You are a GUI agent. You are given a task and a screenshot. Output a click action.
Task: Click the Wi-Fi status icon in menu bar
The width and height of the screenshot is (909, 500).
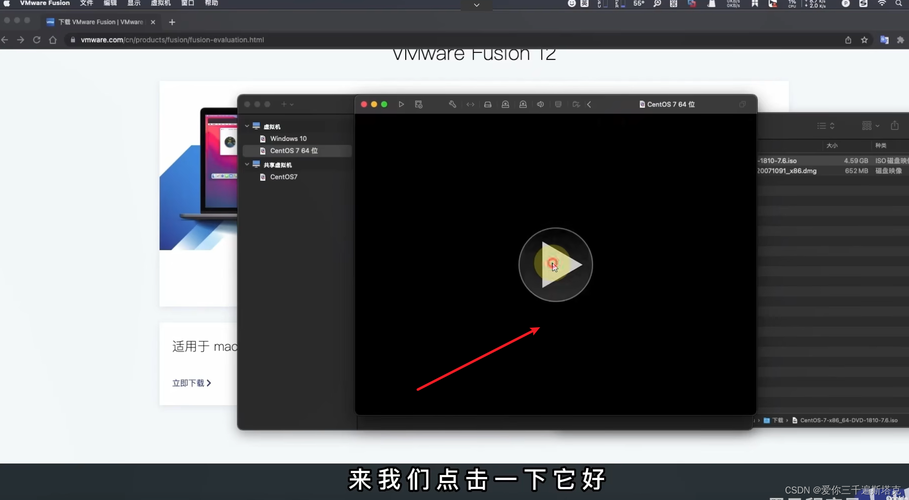pyautogui.click(x=882, y=3)
